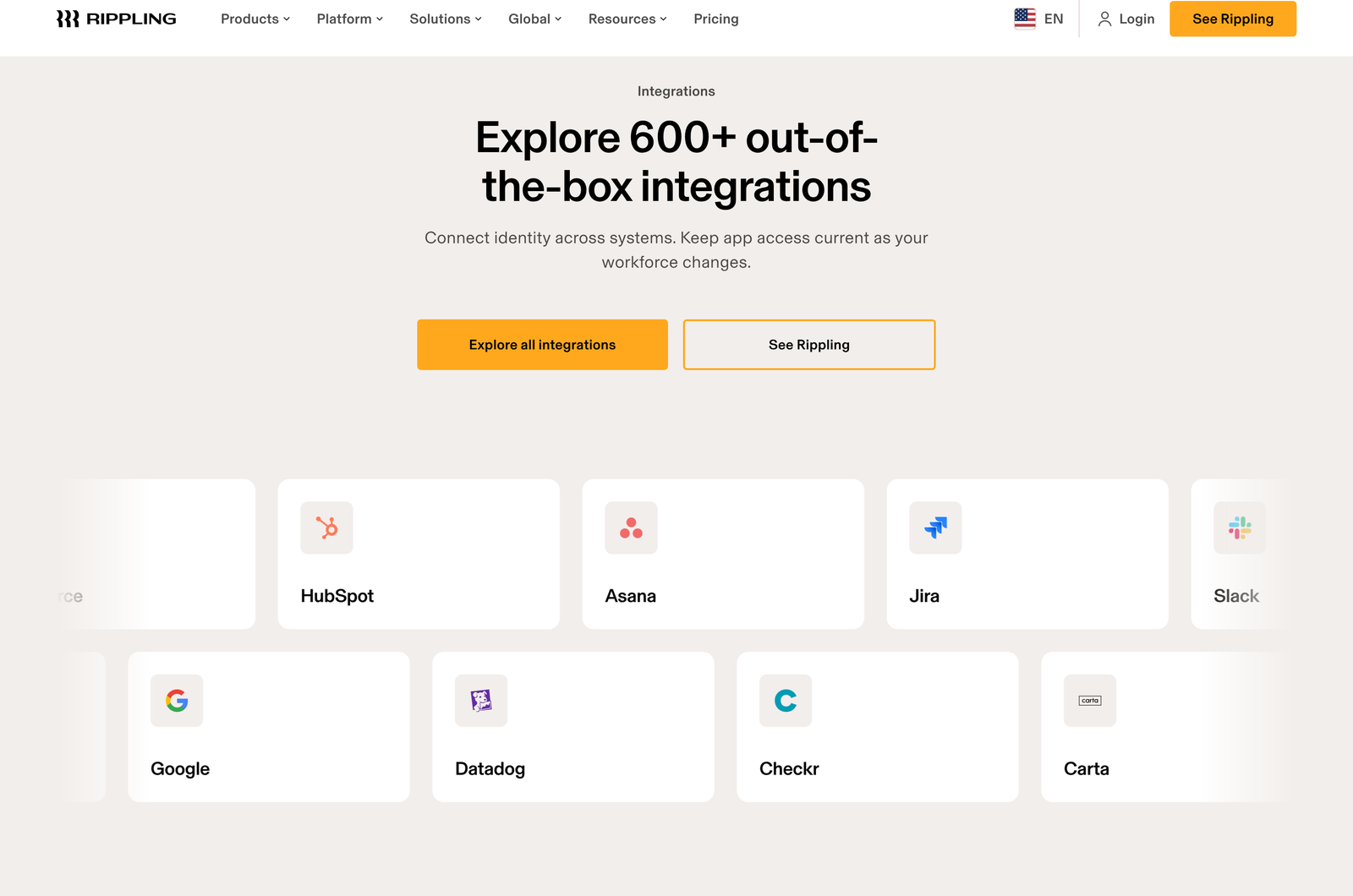Click the See Rippling button in header

coord(1233,19)
